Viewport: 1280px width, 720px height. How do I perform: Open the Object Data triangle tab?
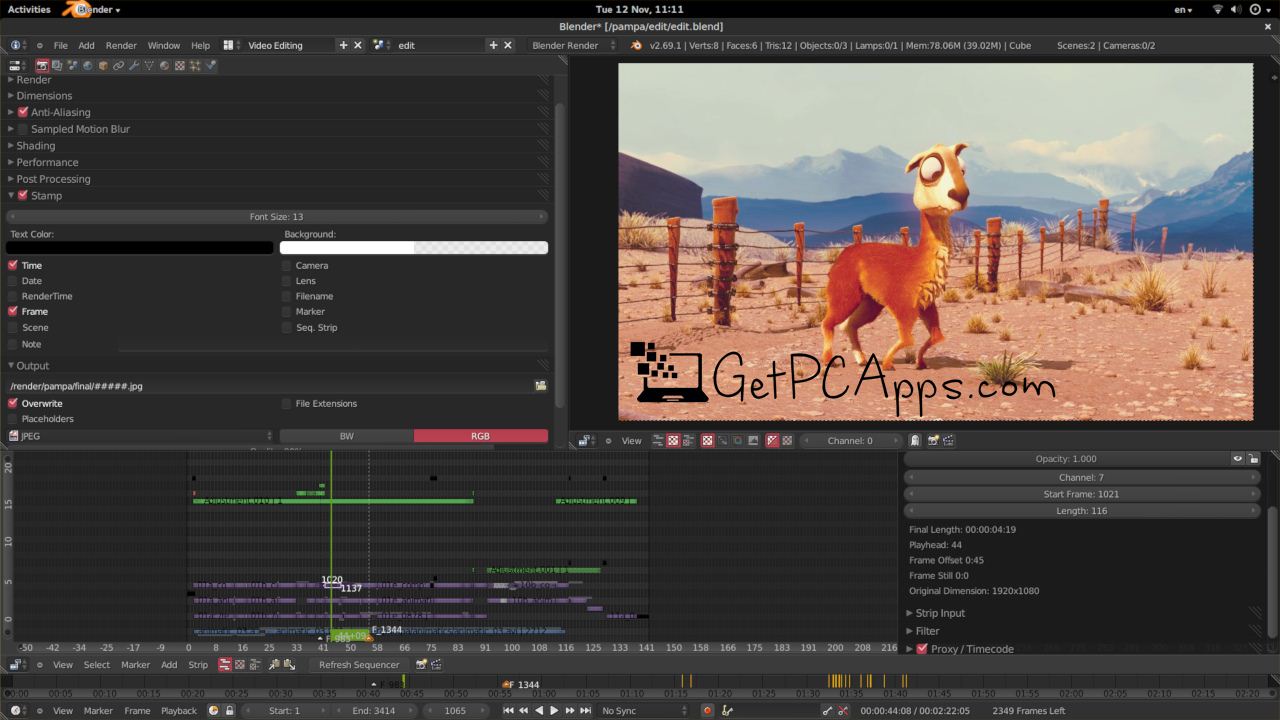tap(149, 65)
